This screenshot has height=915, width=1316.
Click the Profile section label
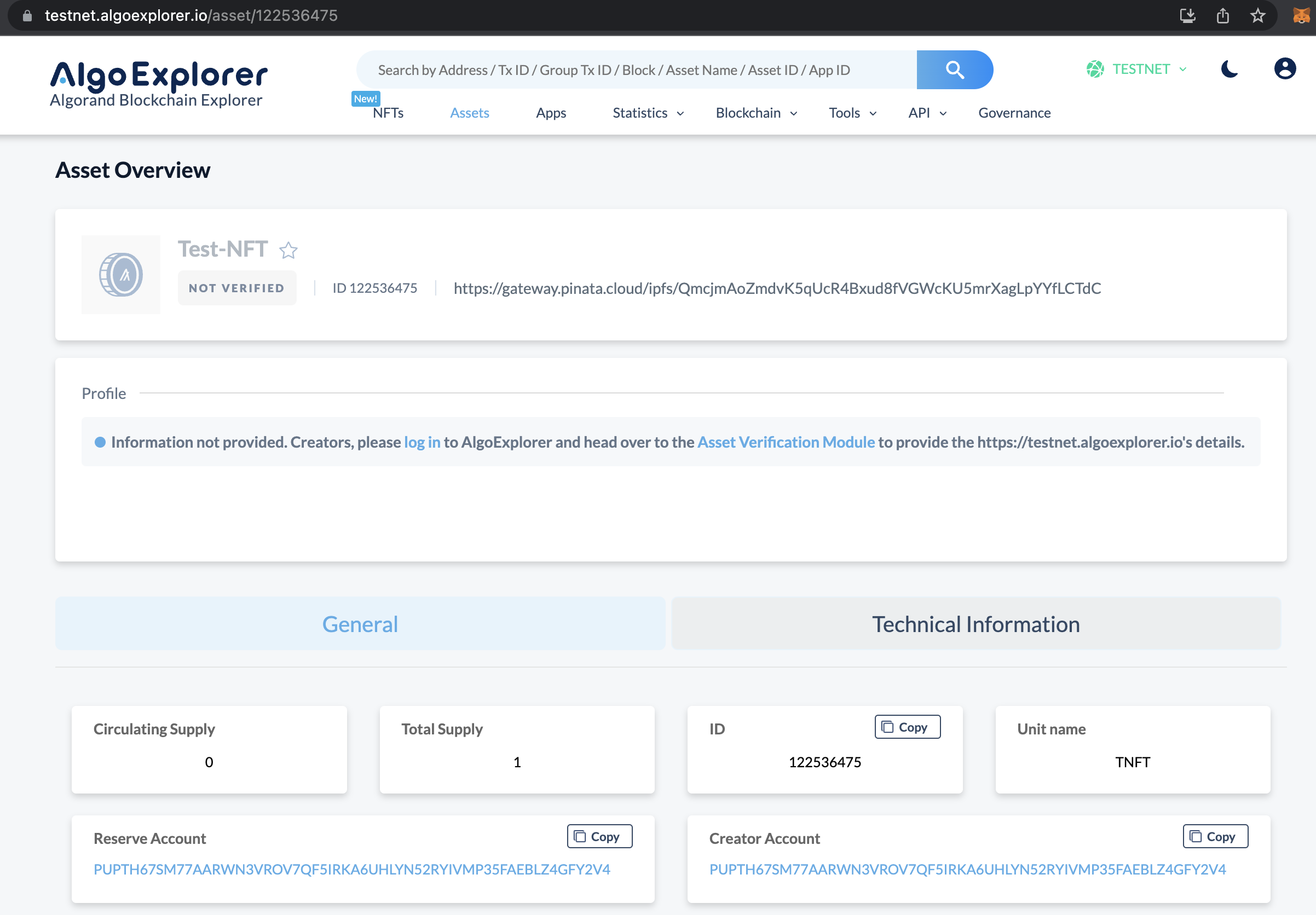pos(104,393)
